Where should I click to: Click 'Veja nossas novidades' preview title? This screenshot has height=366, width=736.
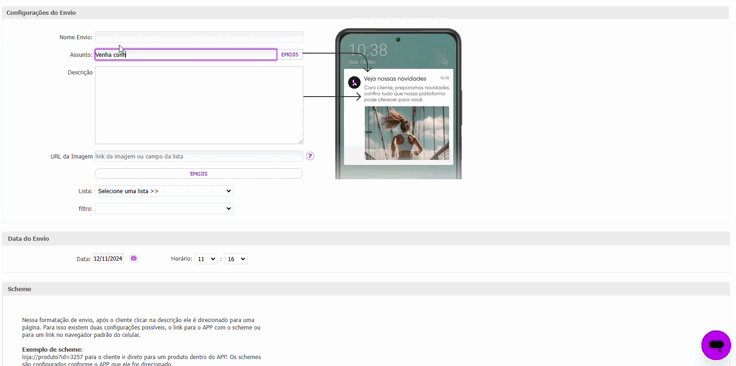click(x=395, y=79)
